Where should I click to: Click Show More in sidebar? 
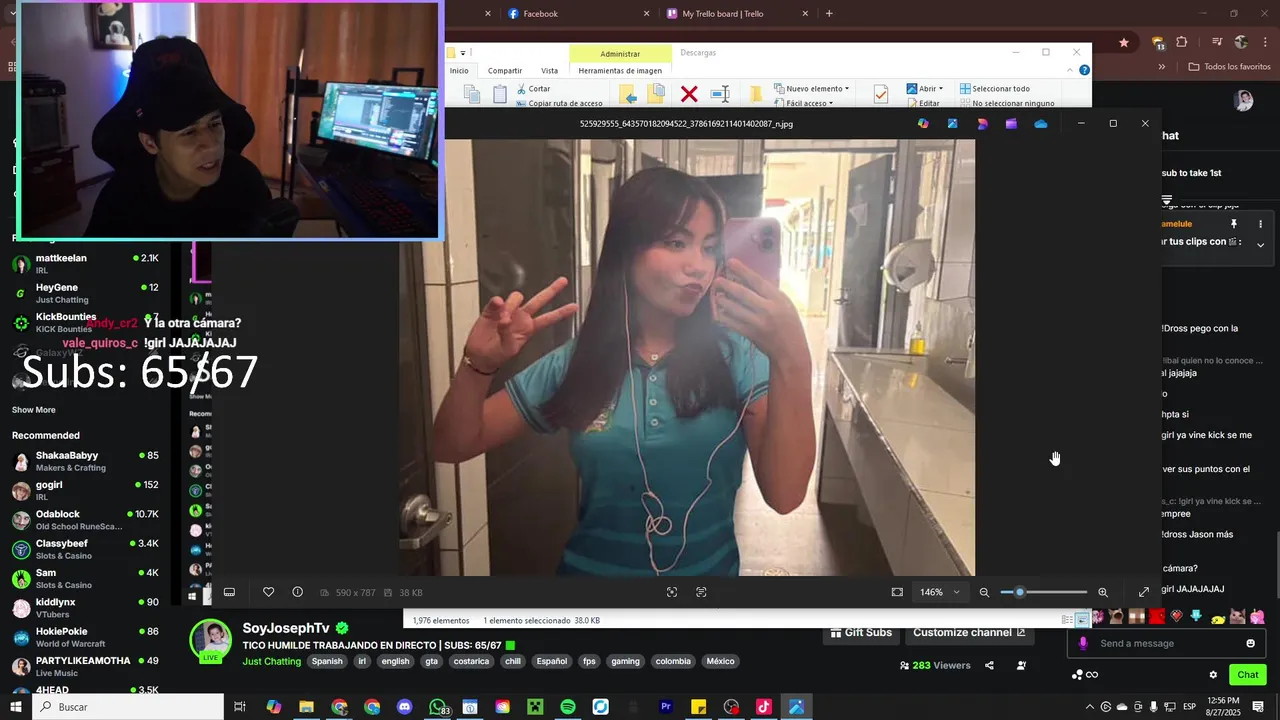point(34,410)
